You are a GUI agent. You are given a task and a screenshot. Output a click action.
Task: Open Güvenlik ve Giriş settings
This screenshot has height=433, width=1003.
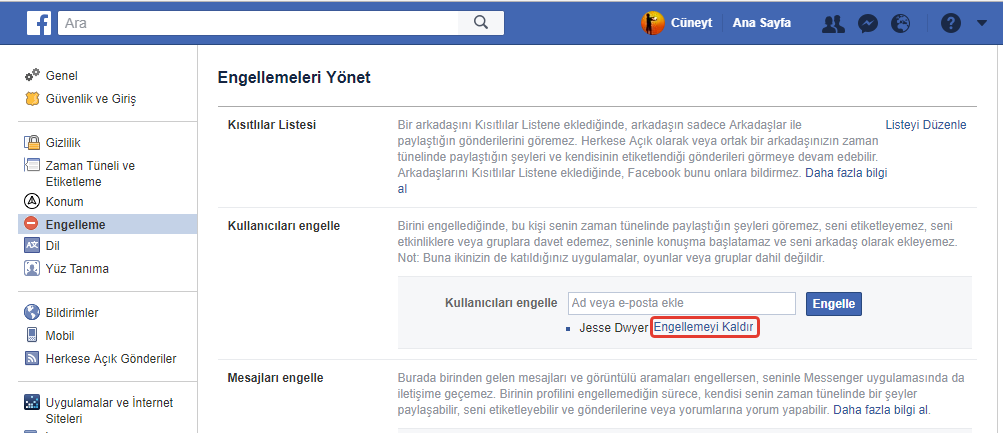point(90,99)
